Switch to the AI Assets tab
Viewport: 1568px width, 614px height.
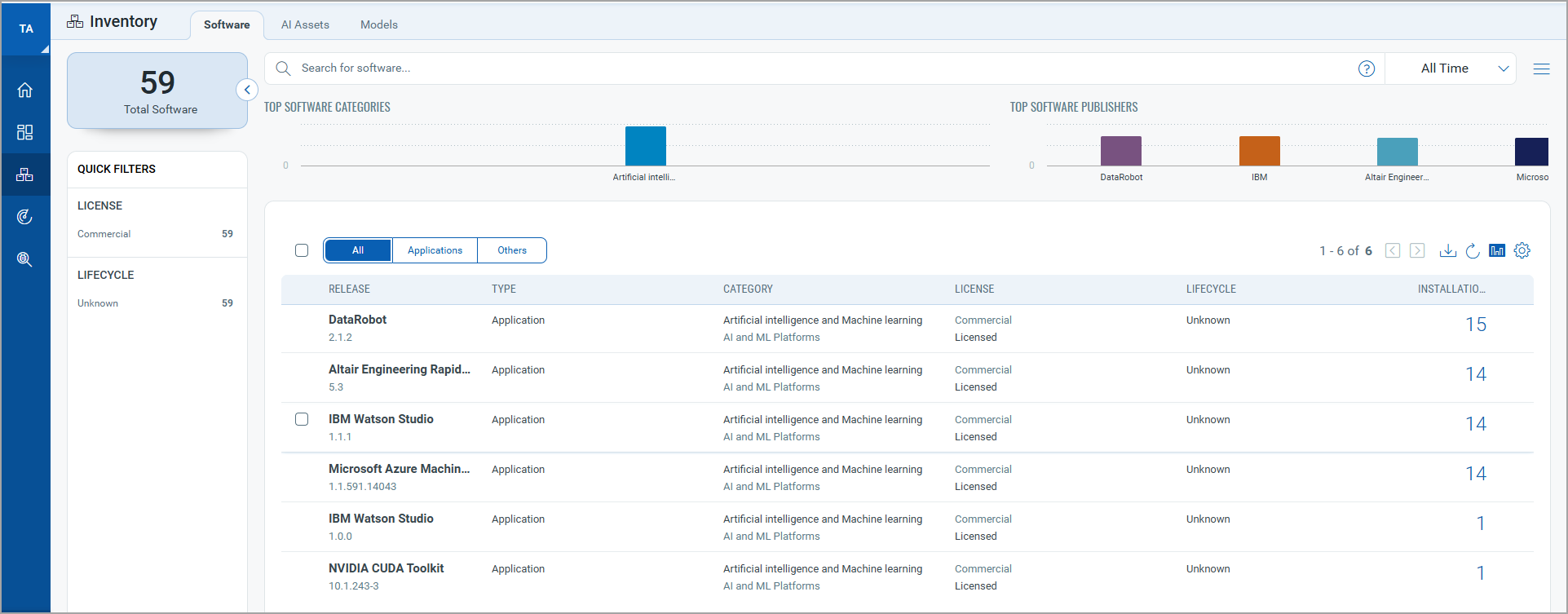305,24
